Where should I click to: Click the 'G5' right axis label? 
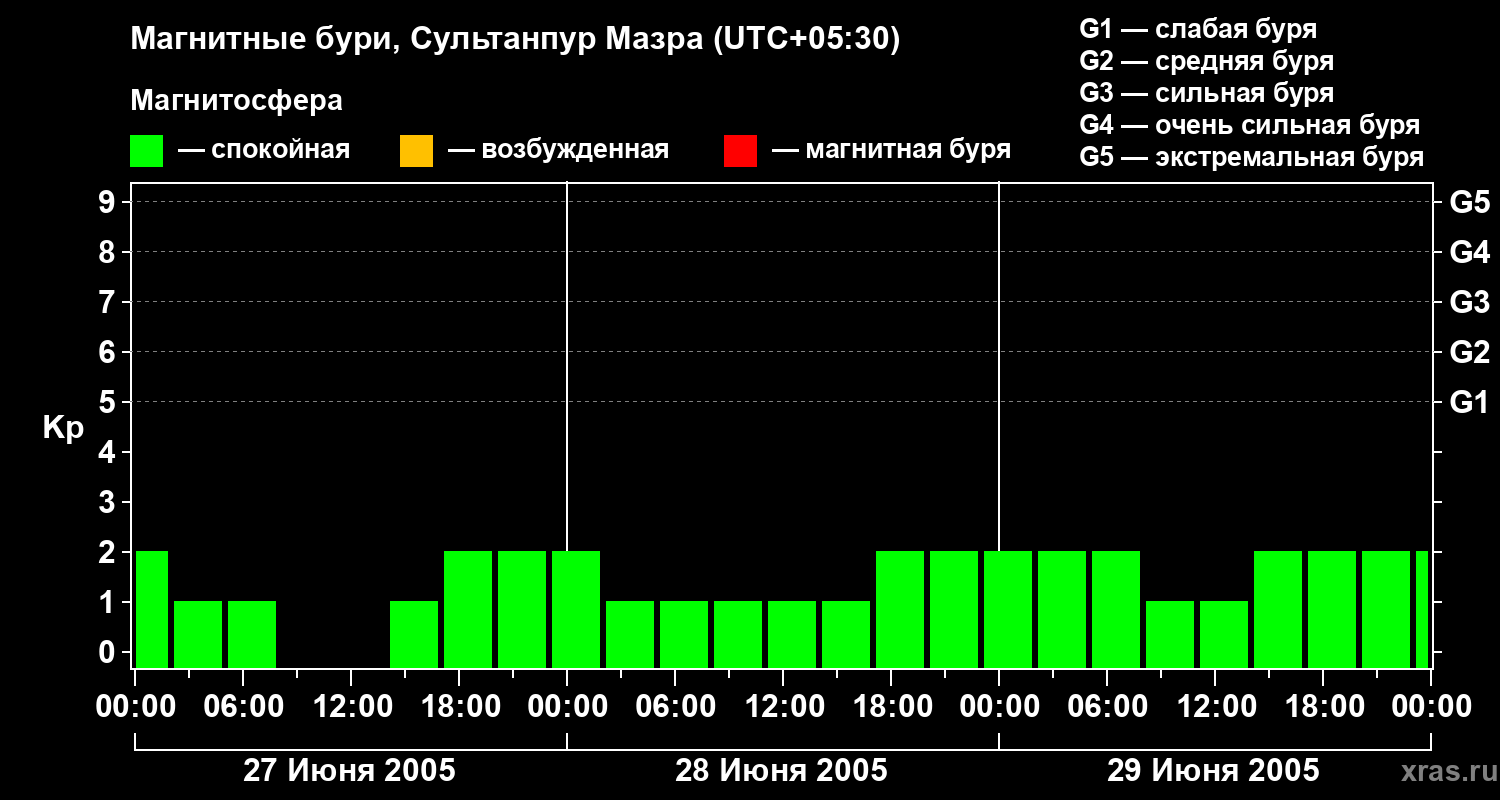(x=1470, y=202)
